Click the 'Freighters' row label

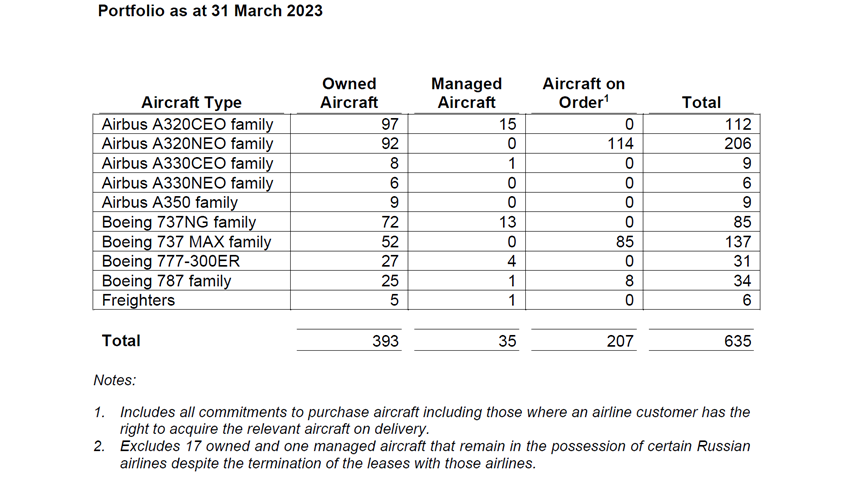[x=138, y=300]
